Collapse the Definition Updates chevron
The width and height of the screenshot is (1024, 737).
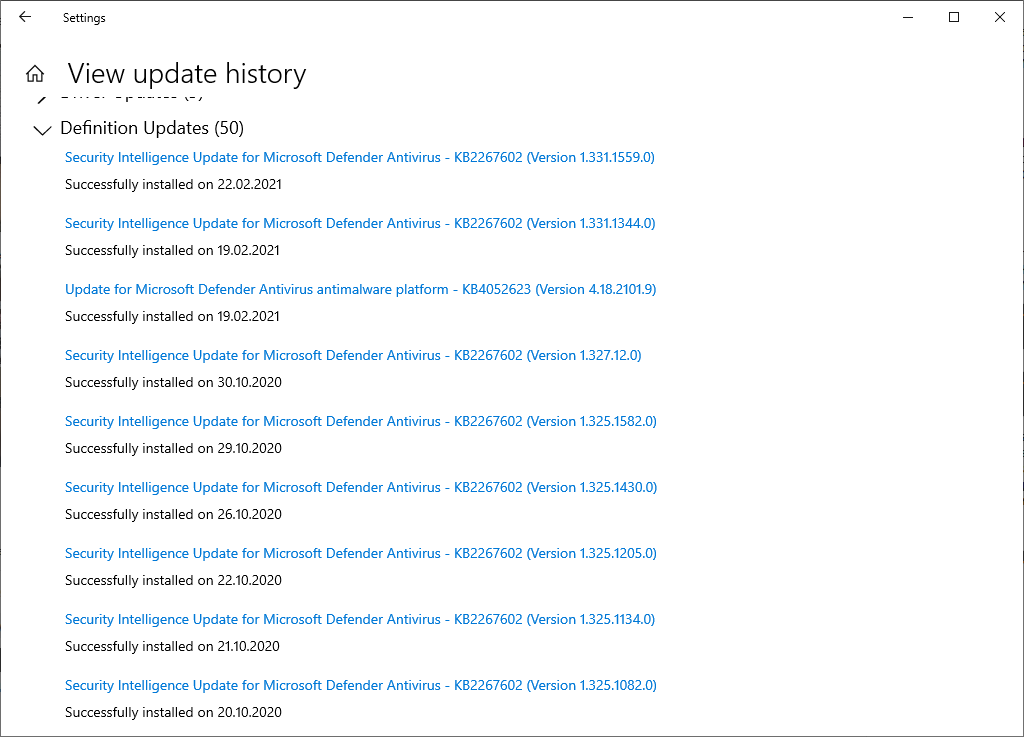tap(42, 130)
